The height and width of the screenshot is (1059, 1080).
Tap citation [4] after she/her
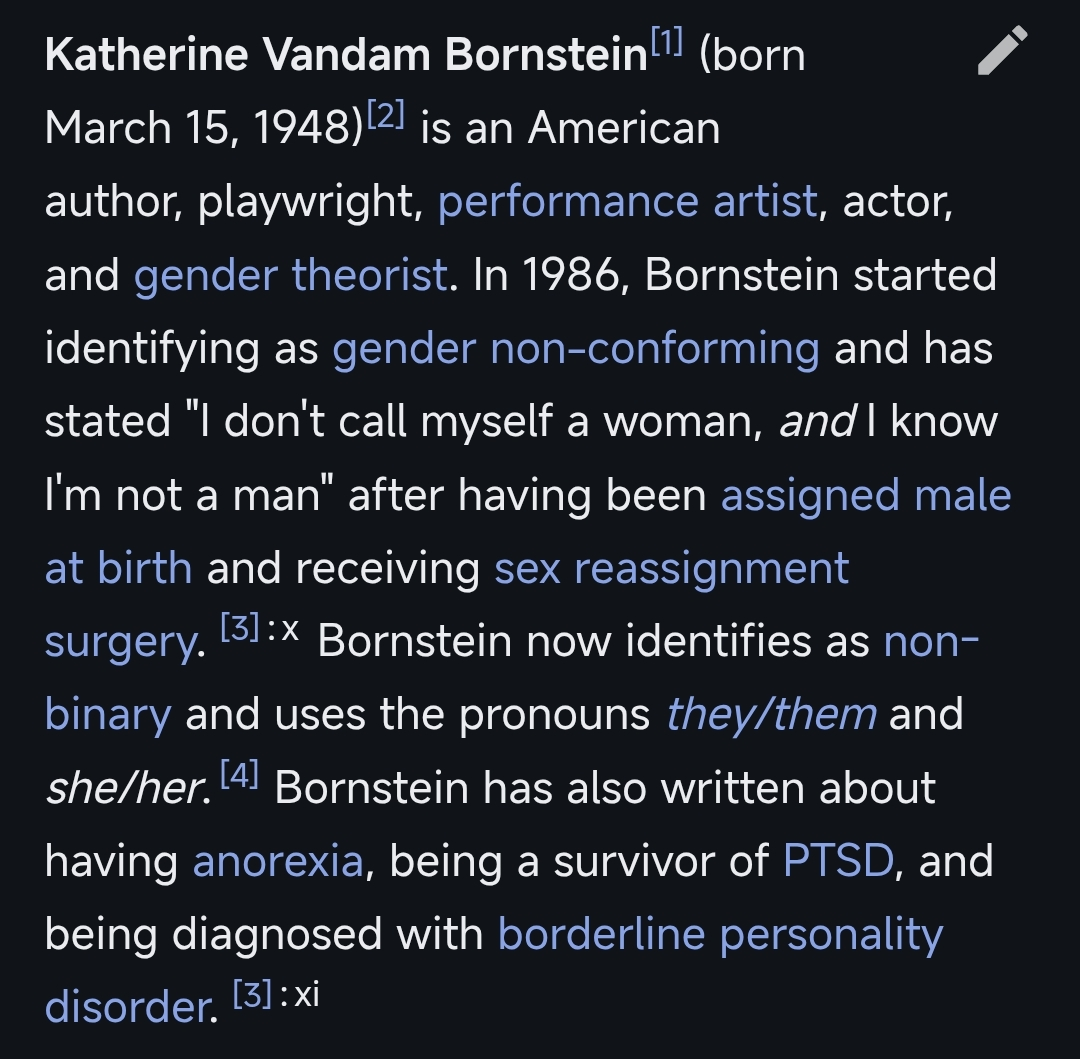pyautogui.click(x=240, y=776)
